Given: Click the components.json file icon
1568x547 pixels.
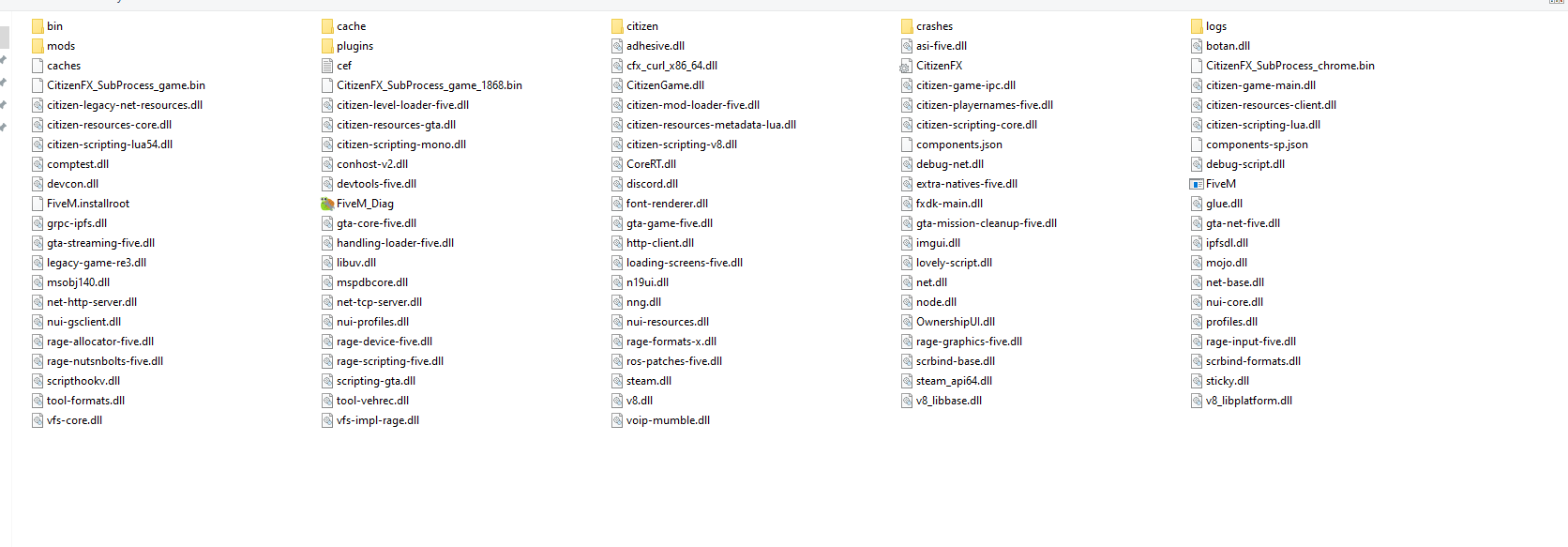Looking at the screenshot, I should point(907,144).
